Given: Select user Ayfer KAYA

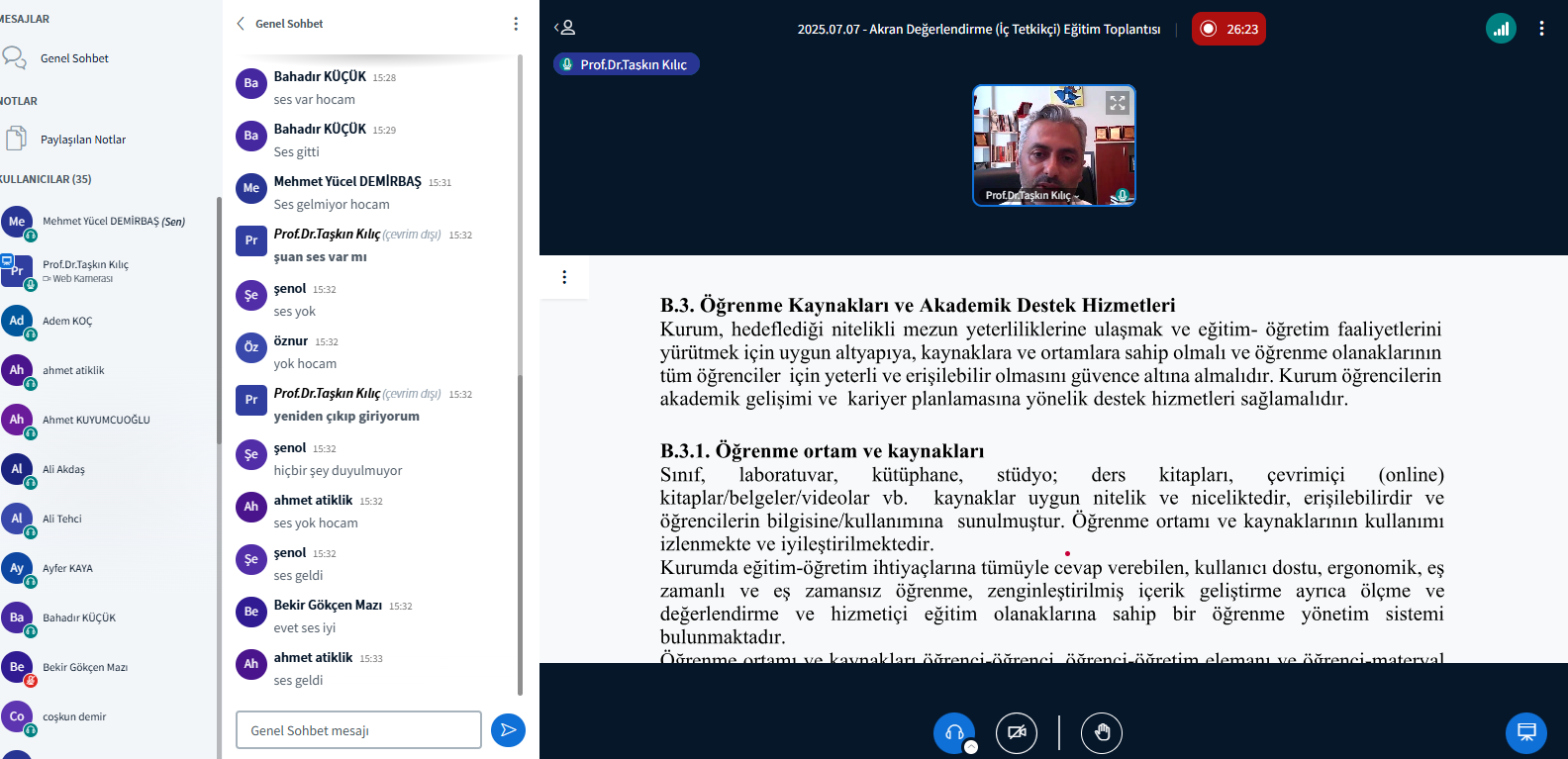Looking at the screenshot, I should point(107,568).
